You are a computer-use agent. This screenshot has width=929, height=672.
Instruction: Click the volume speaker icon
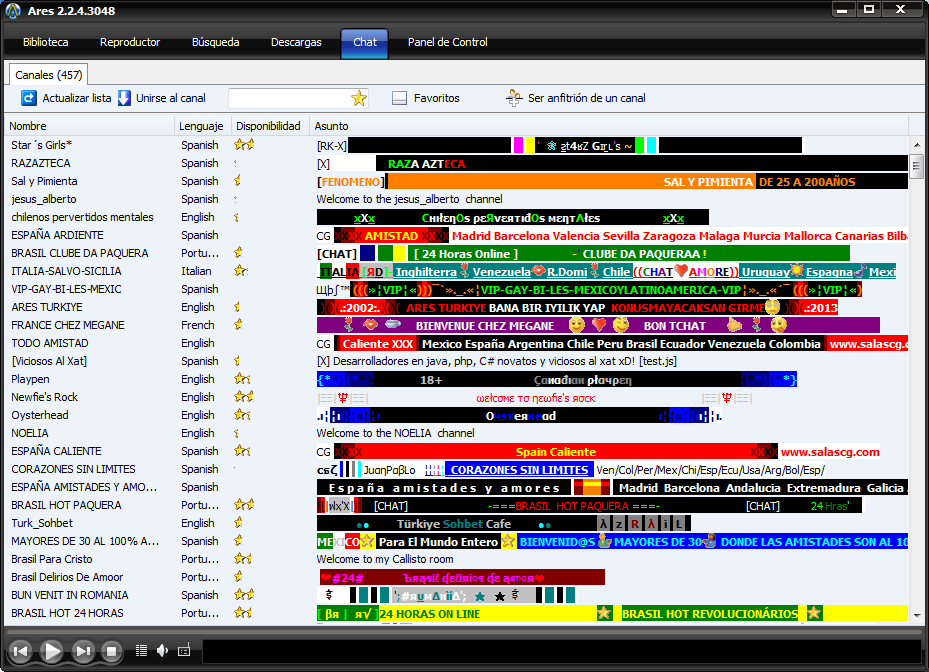(x=162, y=651)
